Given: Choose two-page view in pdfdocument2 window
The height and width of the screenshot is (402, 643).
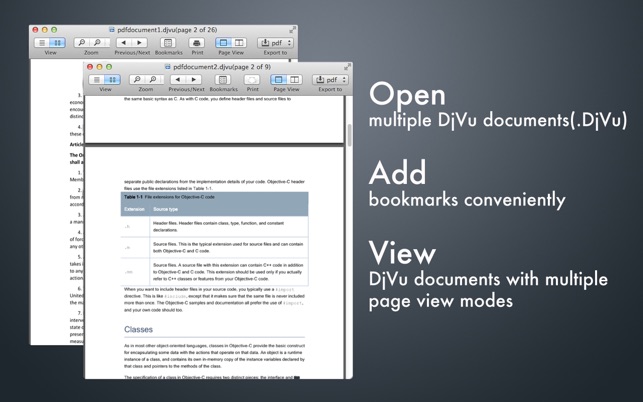Looking at the screenshot, I should pos(294,79).
